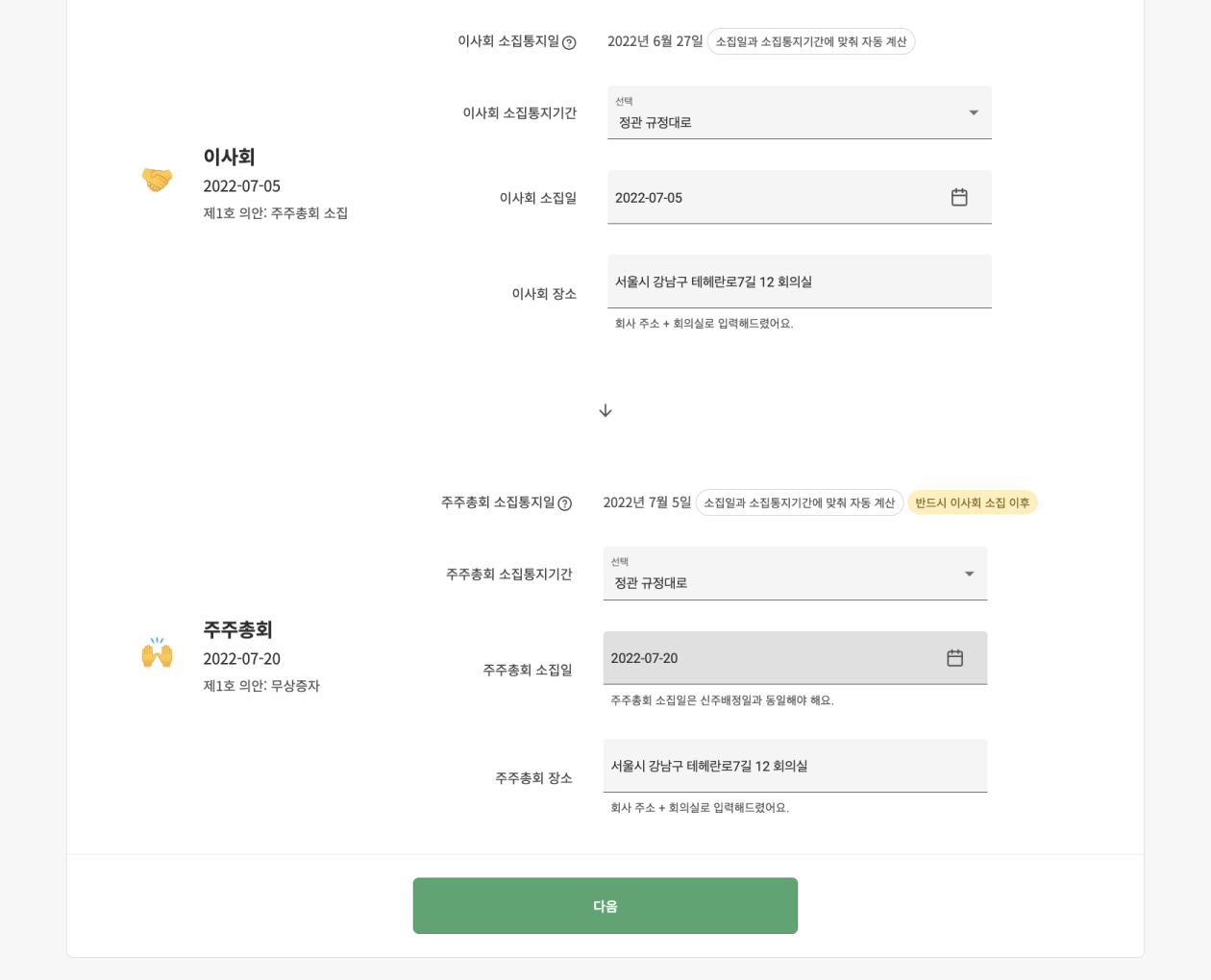This screenshot has width=1211, height=980.
Task: Expand 이사회 소집통지기간 dropdown arrow
Action: pos(974,112)
